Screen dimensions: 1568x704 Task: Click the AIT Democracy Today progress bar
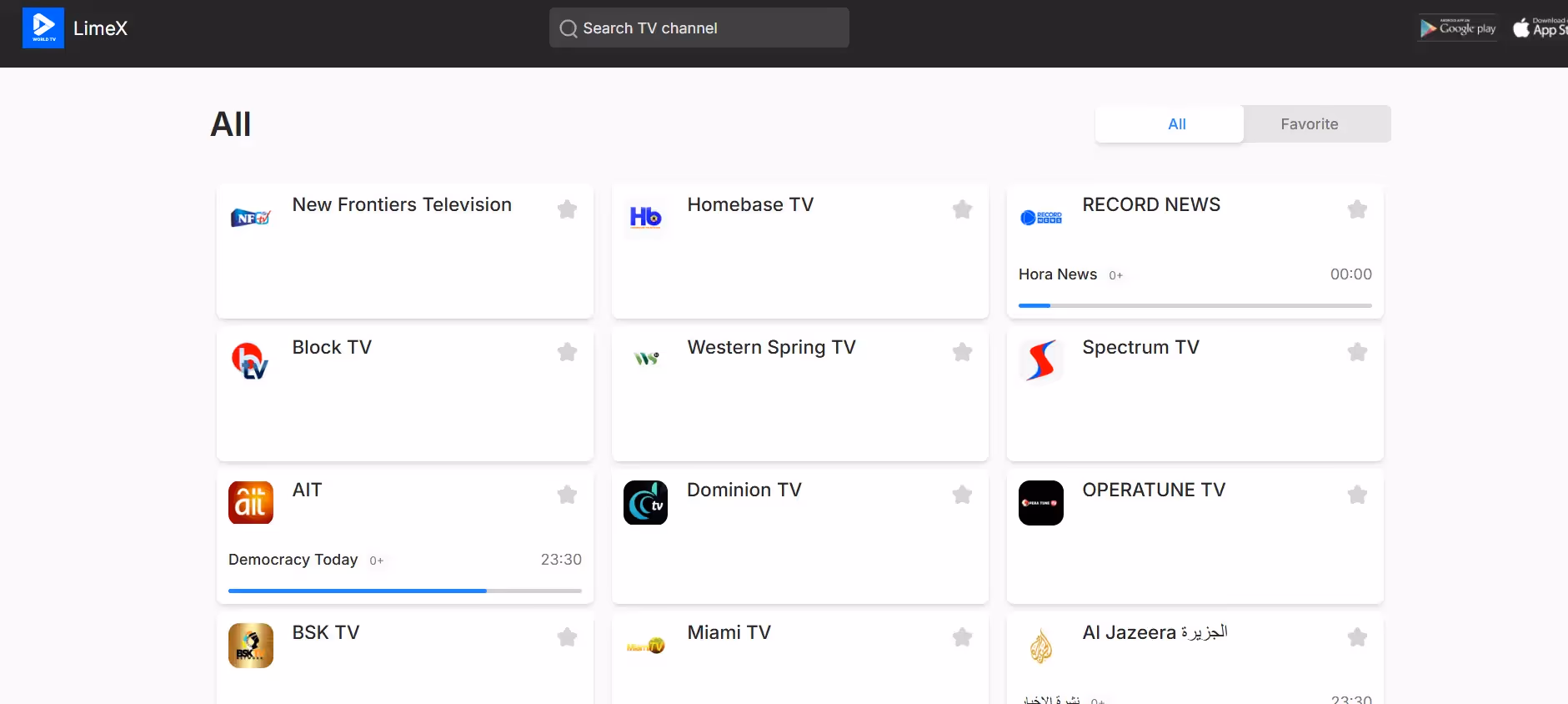[x=404, y=591]
